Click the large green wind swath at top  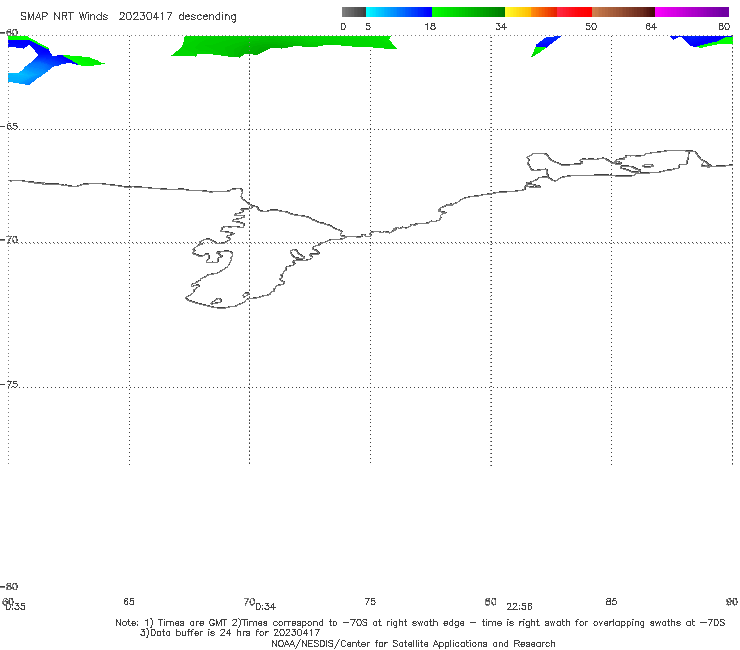(x=283, y=45)
